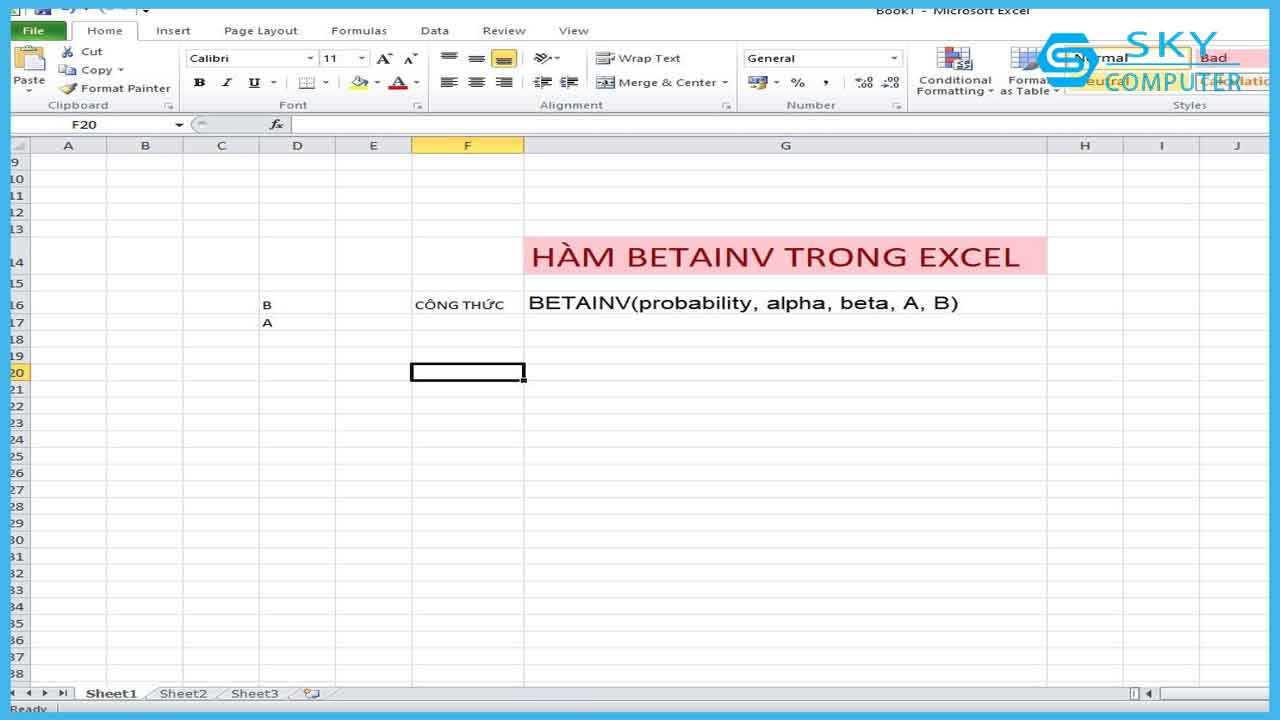This screenshot has width=1280, height=720.
Task: Increase decimal places
Action: [864, 83]
